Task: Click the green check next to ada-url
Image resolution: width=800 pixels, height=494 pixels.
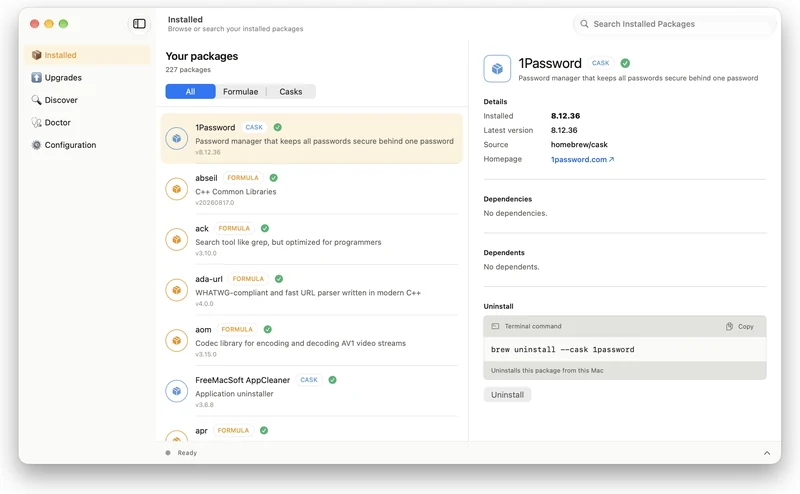Action: (x=279, y=279)
